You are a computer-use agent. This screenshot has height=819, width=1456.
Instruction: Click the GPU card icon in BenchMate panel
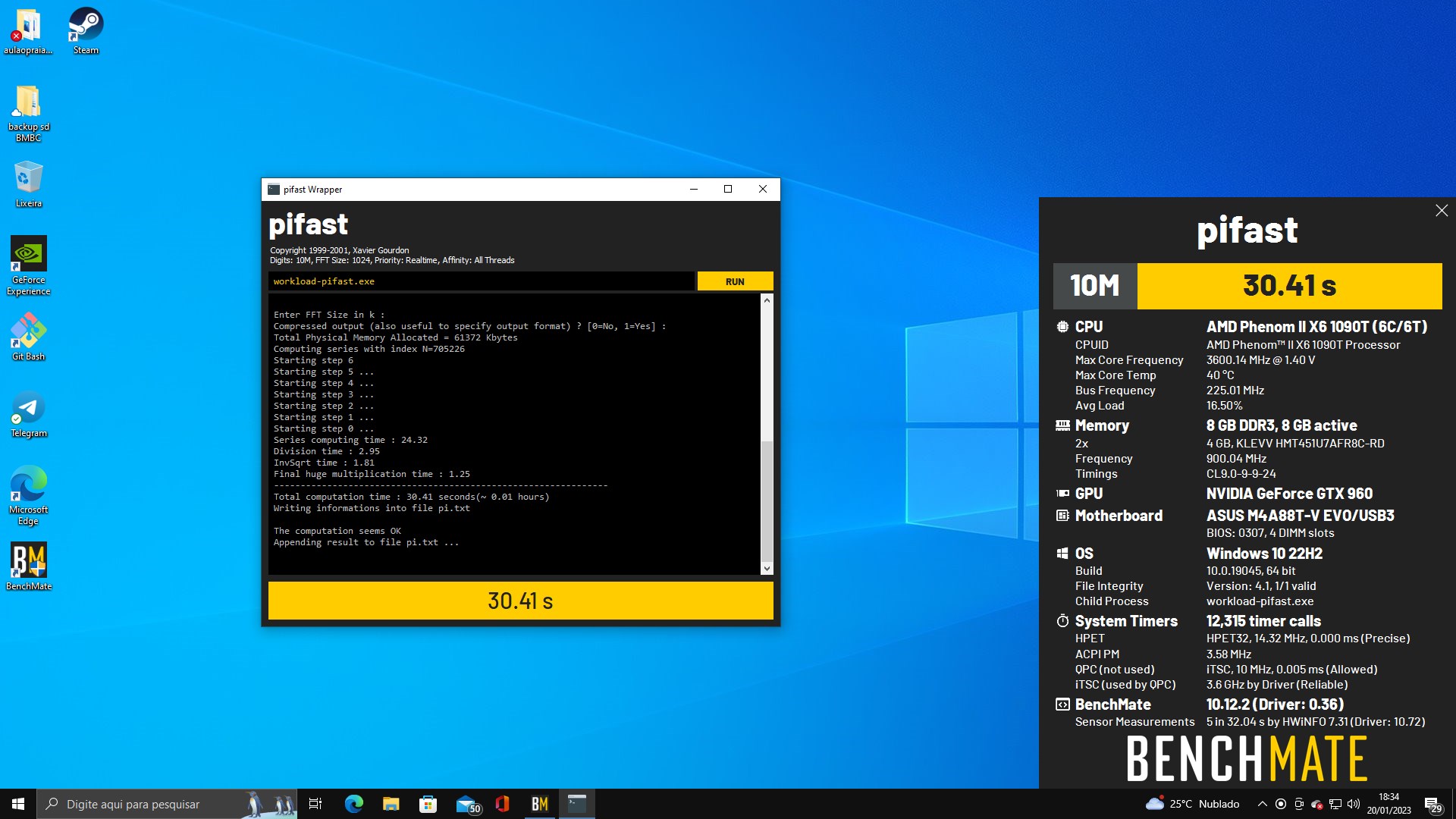coord(1062,494)
